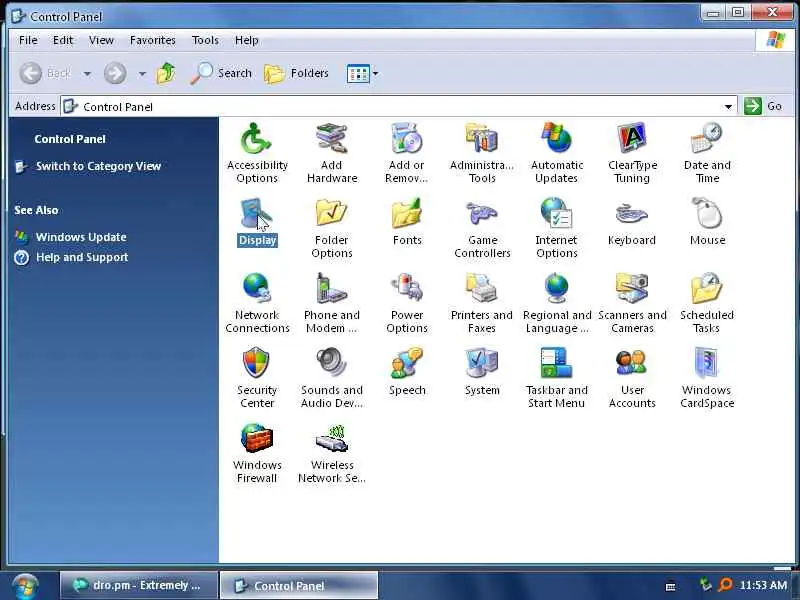Viewport: 800px width, 600px height.
Task: Click Help and Support link
Action: 82,257
